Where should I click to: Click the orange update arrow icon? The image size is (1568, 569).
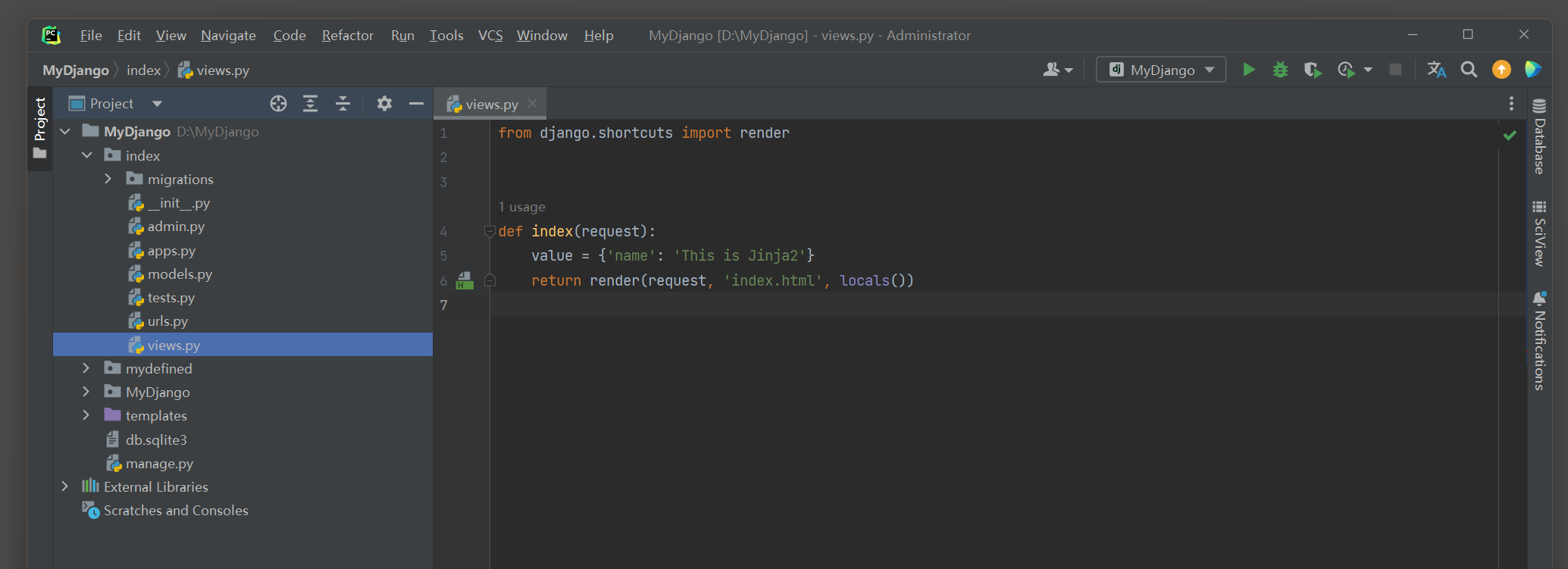[x=1501, y=70]
